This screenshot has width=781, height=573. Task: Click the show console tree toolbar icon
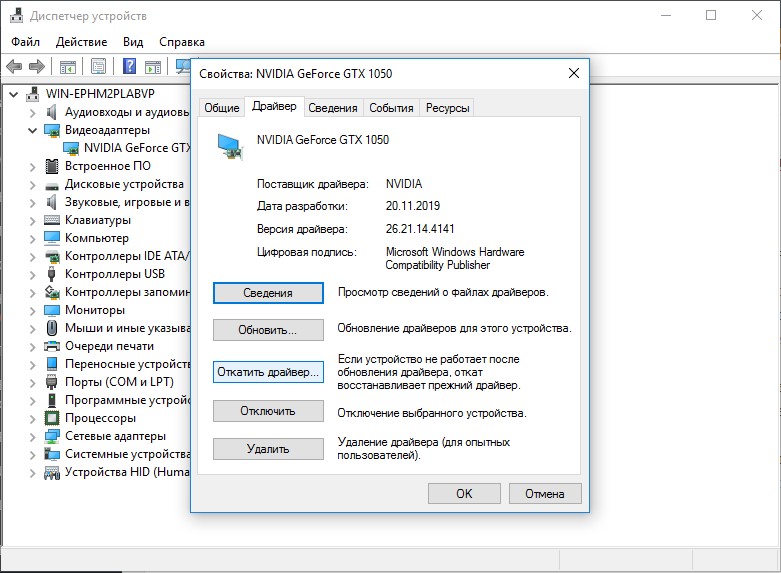[x=68, y=66]
